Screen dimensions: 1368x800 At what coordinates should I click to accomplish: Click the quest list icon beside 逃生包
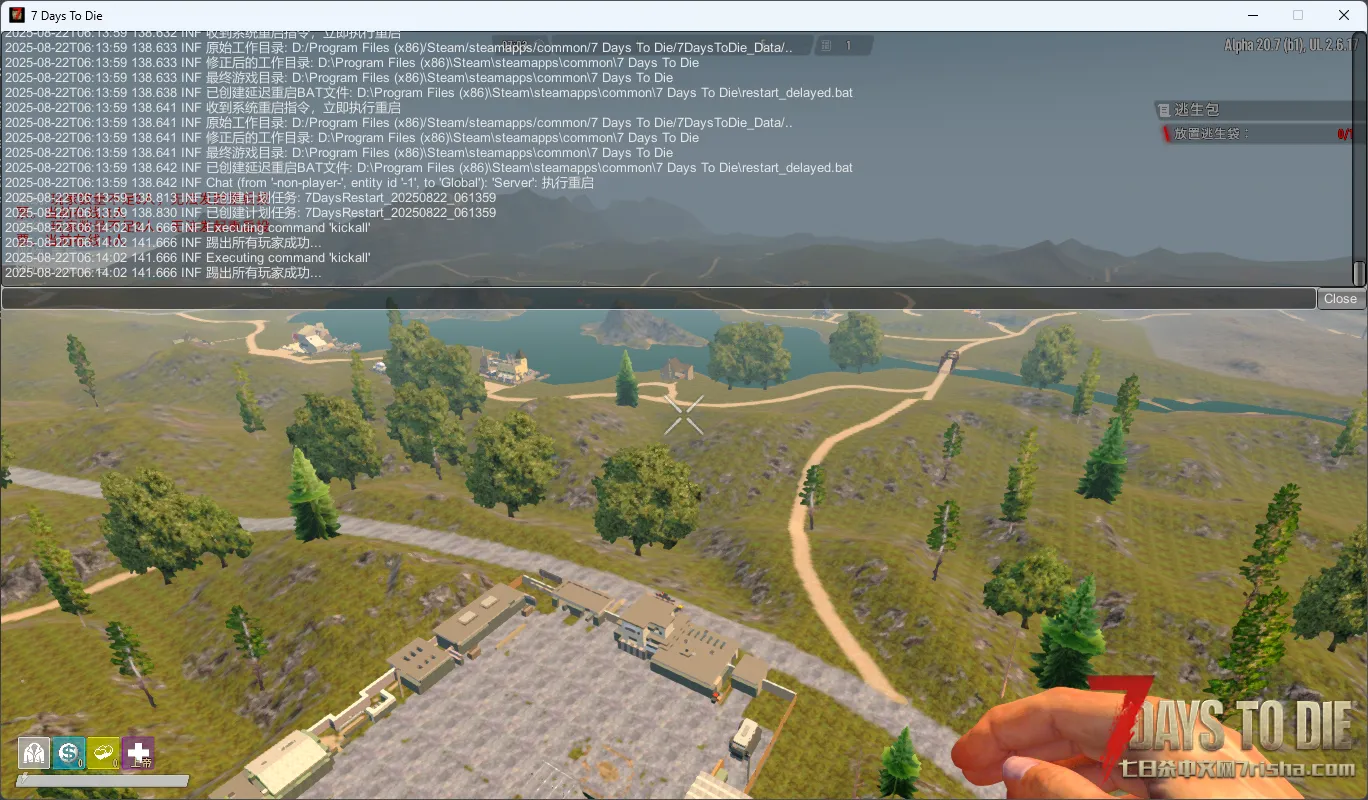click(1163, 110)
